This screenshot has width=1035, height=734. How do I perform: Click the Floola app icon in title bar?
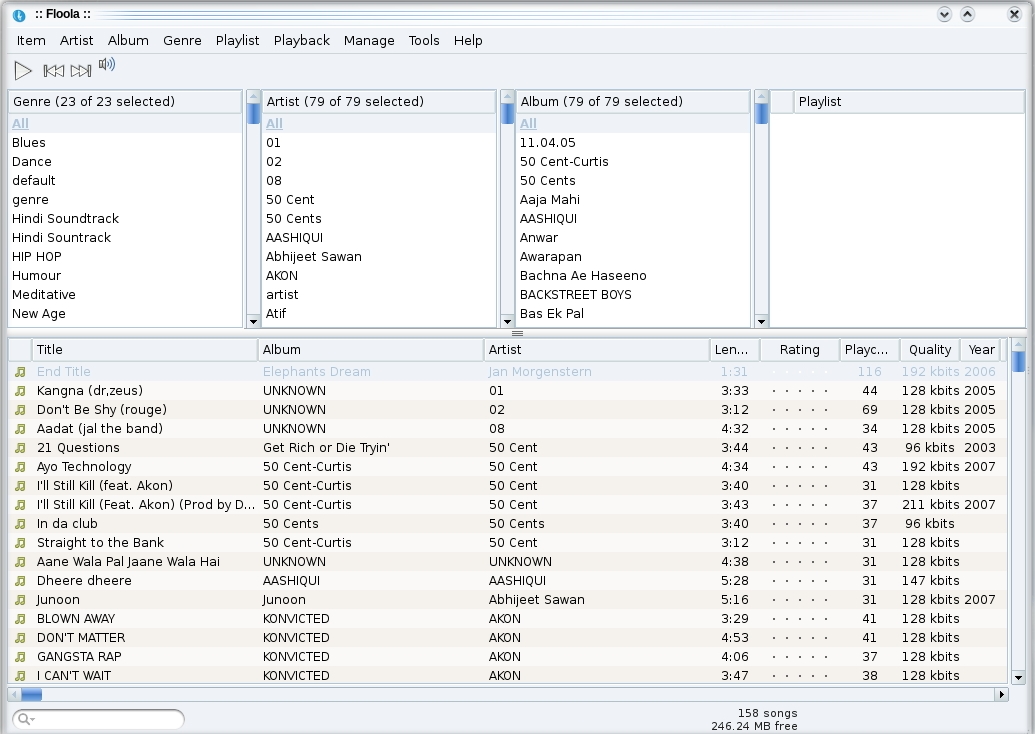point(18,14)
